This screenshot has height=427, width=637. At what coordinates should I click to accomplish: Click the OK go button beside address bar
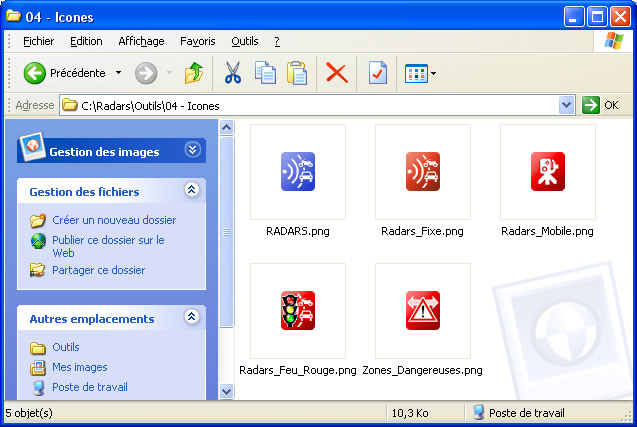tap(601, 105)
